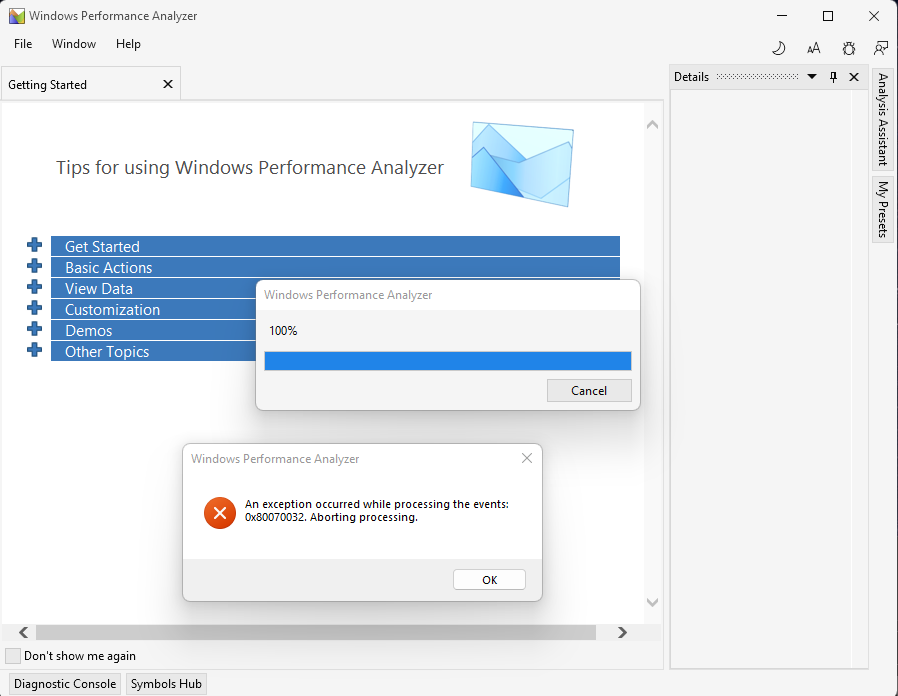Open the Diagnostic Console

click(x=65, y=684)
